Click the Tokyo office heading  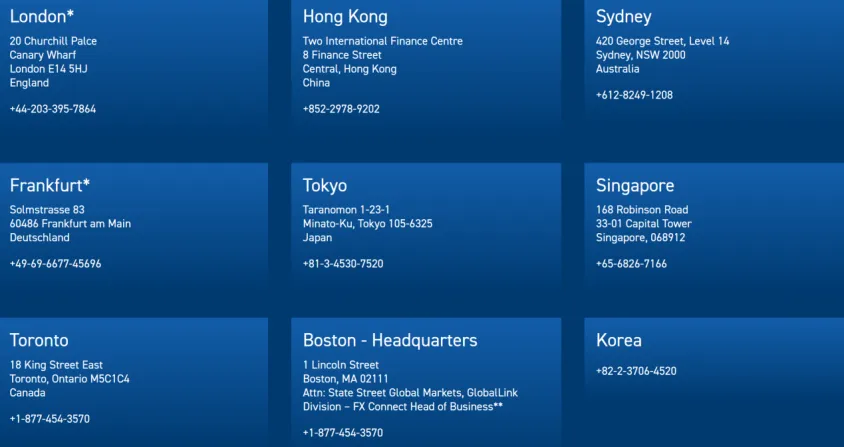[x=325, y=186]
